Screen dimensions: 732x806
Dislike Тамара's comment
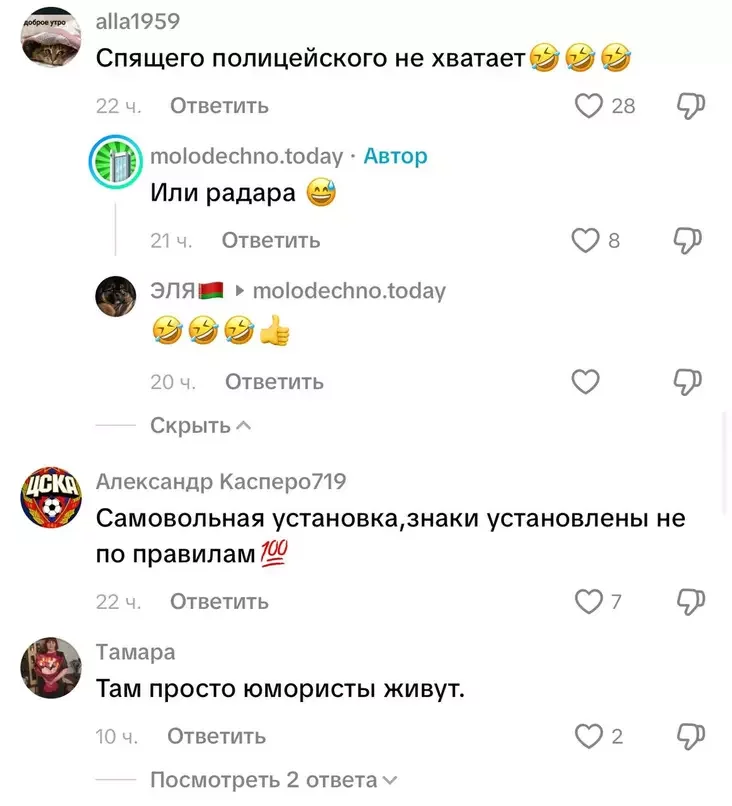690,736
